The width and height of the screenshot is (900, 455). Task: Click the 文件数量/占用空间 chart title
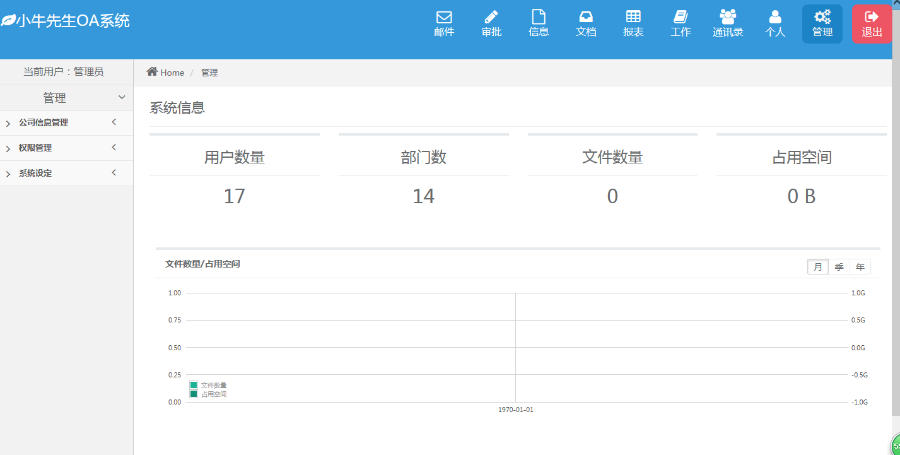point(203,264)
